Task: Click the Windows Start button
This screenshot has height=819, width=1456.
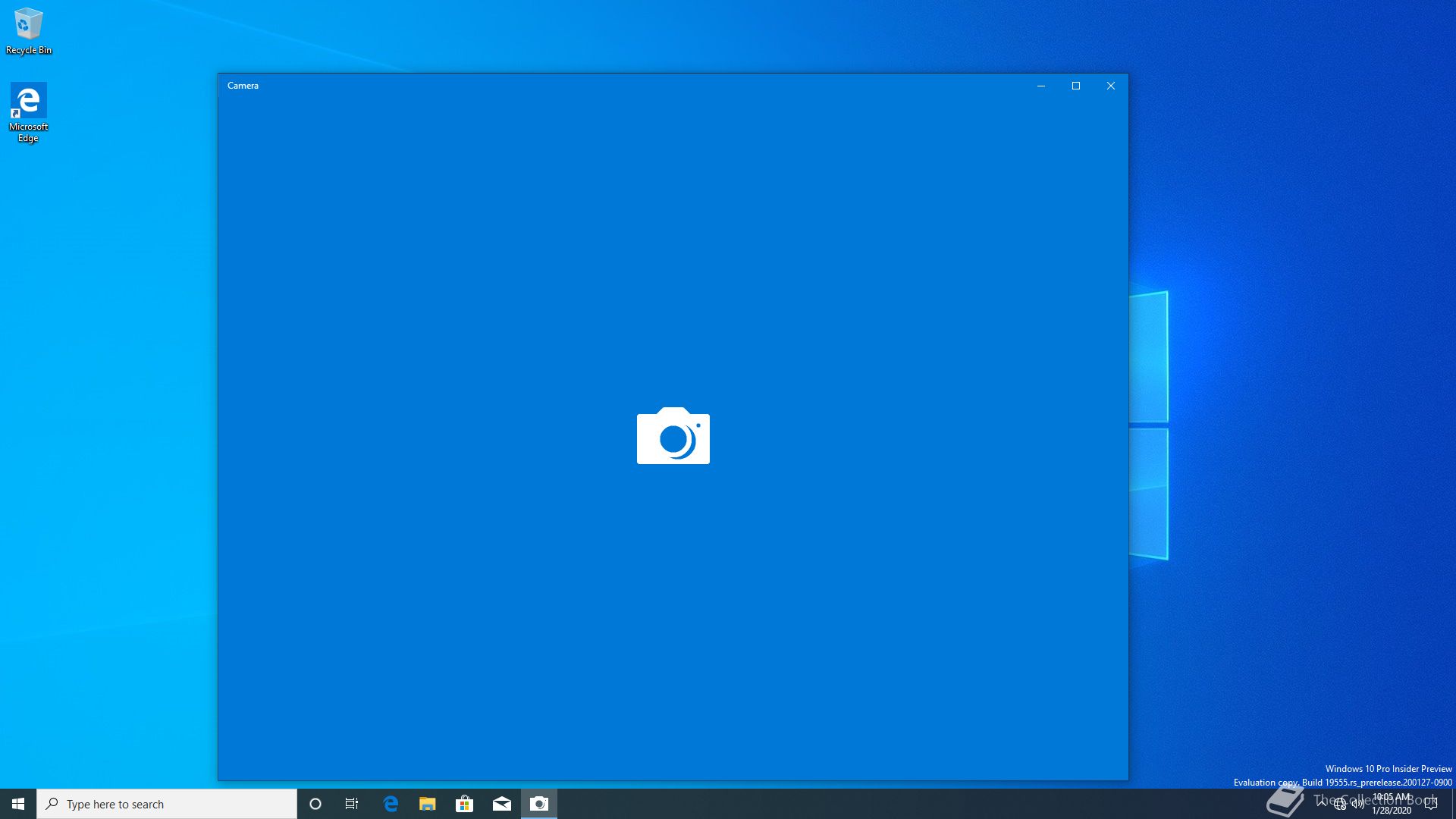Action: (x=18, y=804)
